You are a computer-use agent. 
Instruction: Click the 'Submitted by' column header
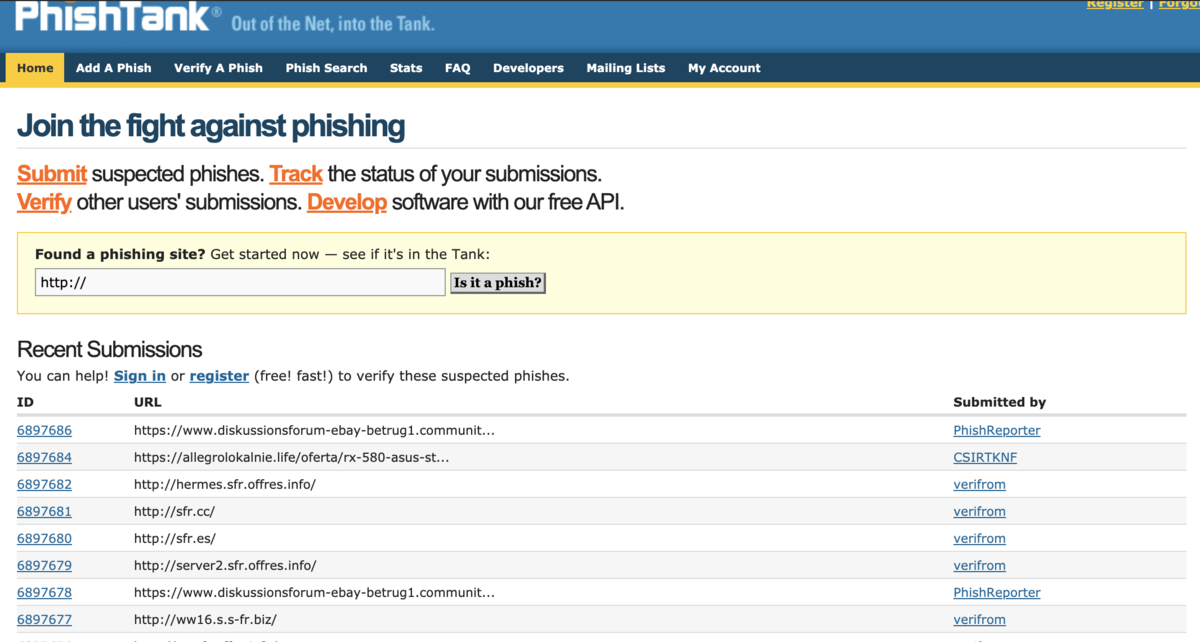999,402
